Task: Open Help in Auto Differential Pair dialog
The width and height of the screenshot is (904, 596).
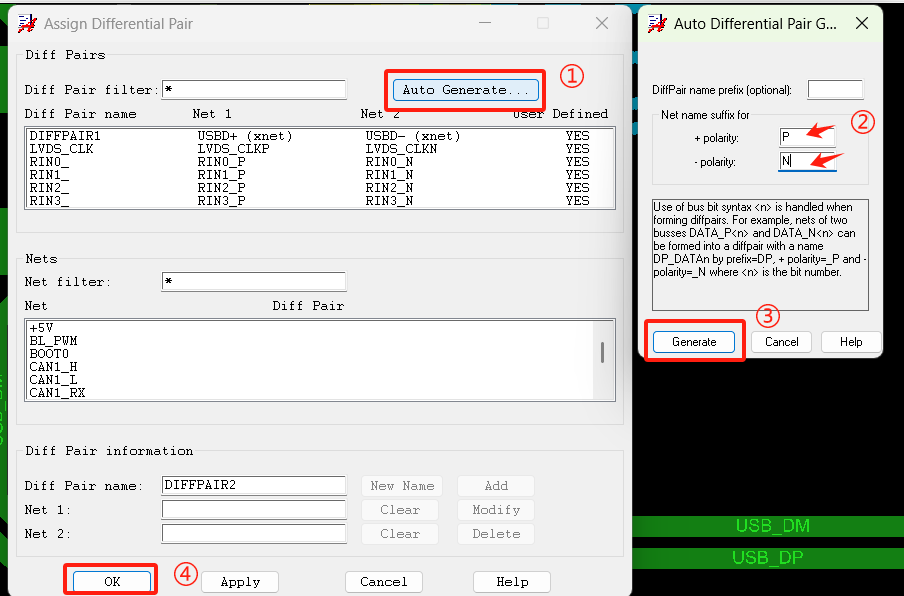Action: [850, 342]
